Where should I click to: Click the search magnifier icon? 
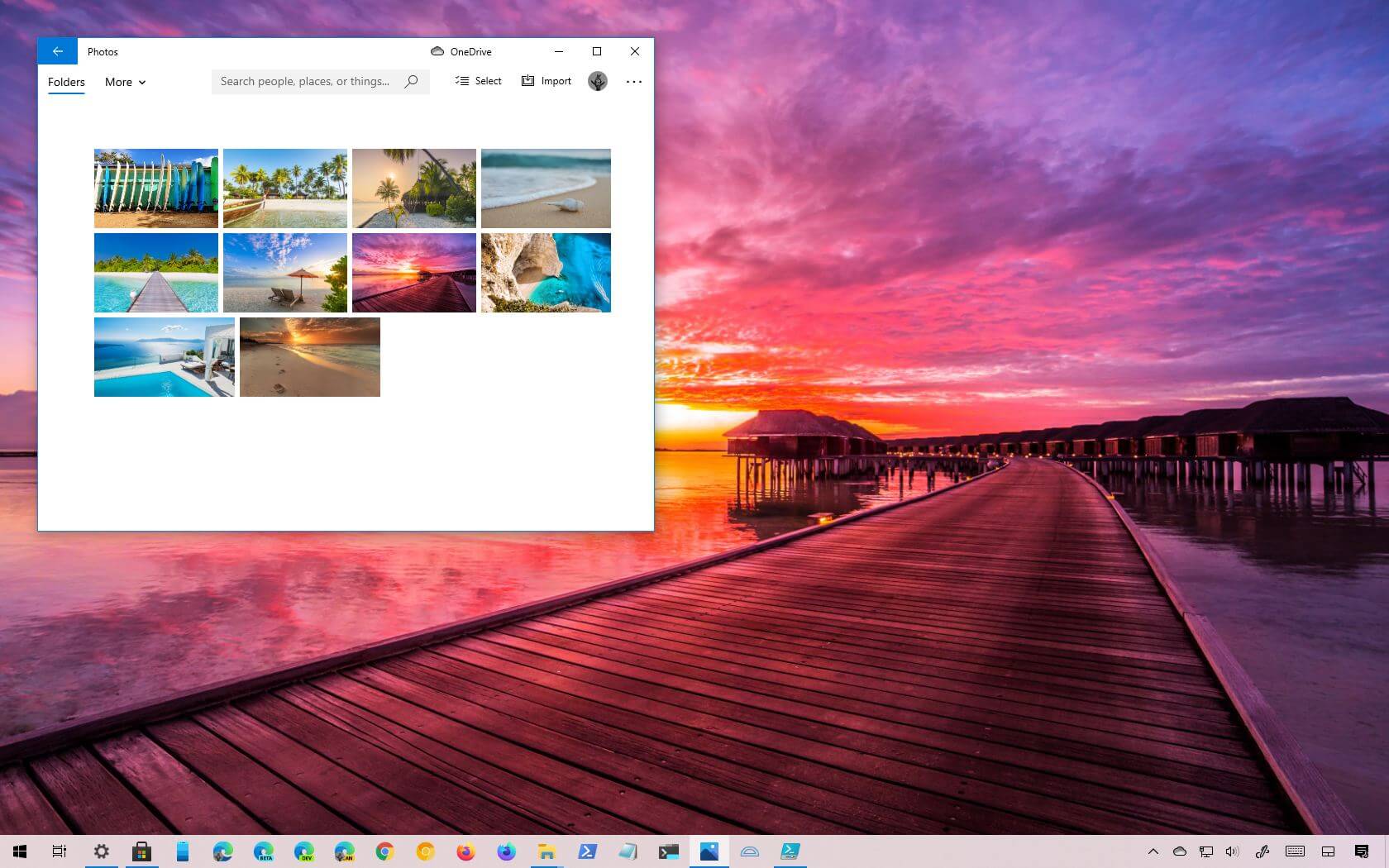tap(411, 81)
